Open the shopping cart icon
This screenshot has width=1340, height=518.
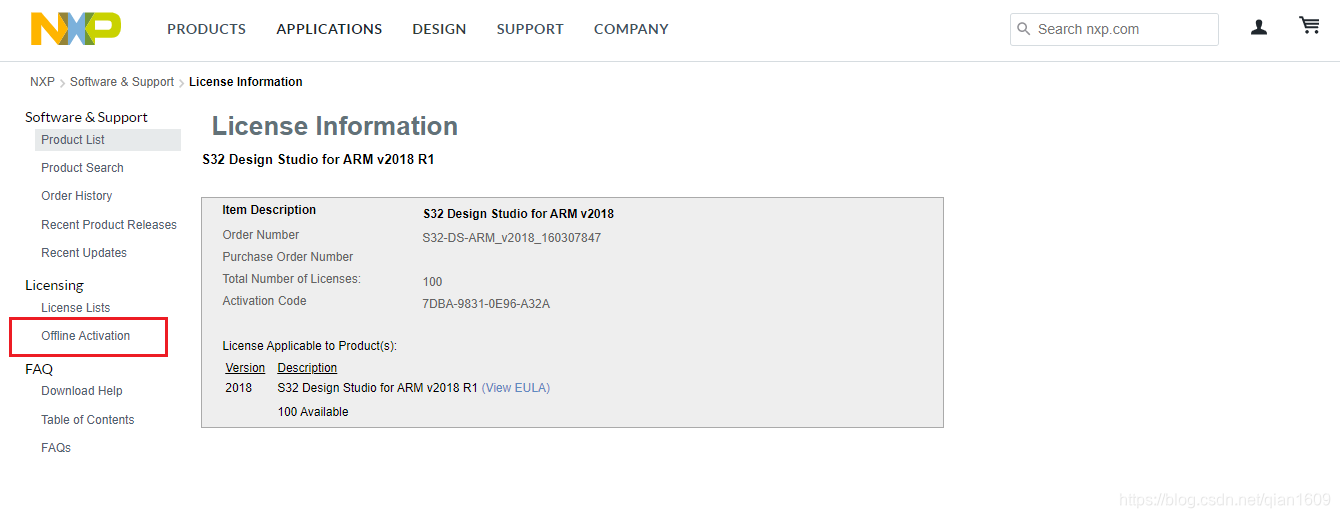(1309, 26)
